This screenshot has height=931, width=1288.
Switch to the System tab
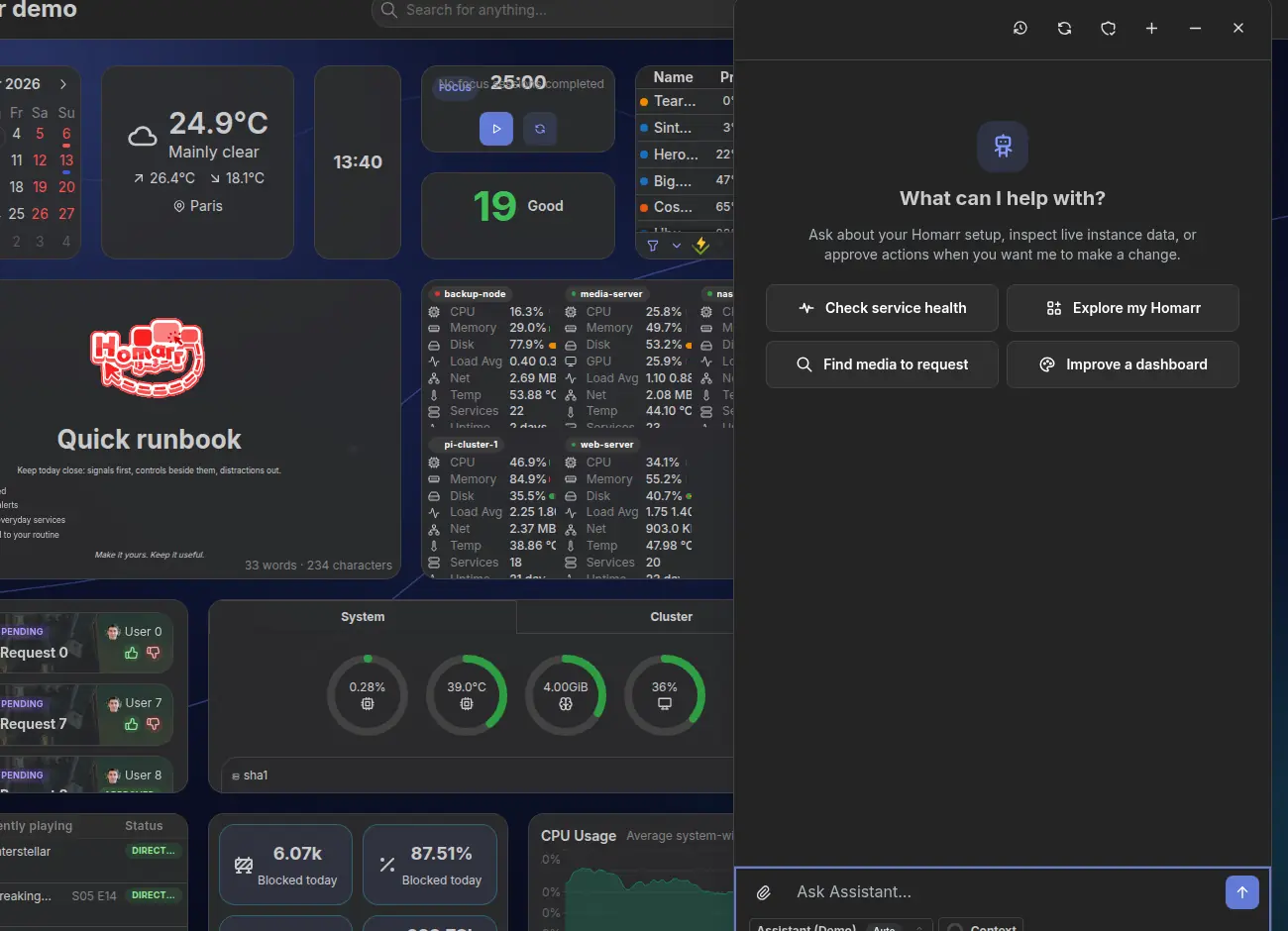[363, 617]
